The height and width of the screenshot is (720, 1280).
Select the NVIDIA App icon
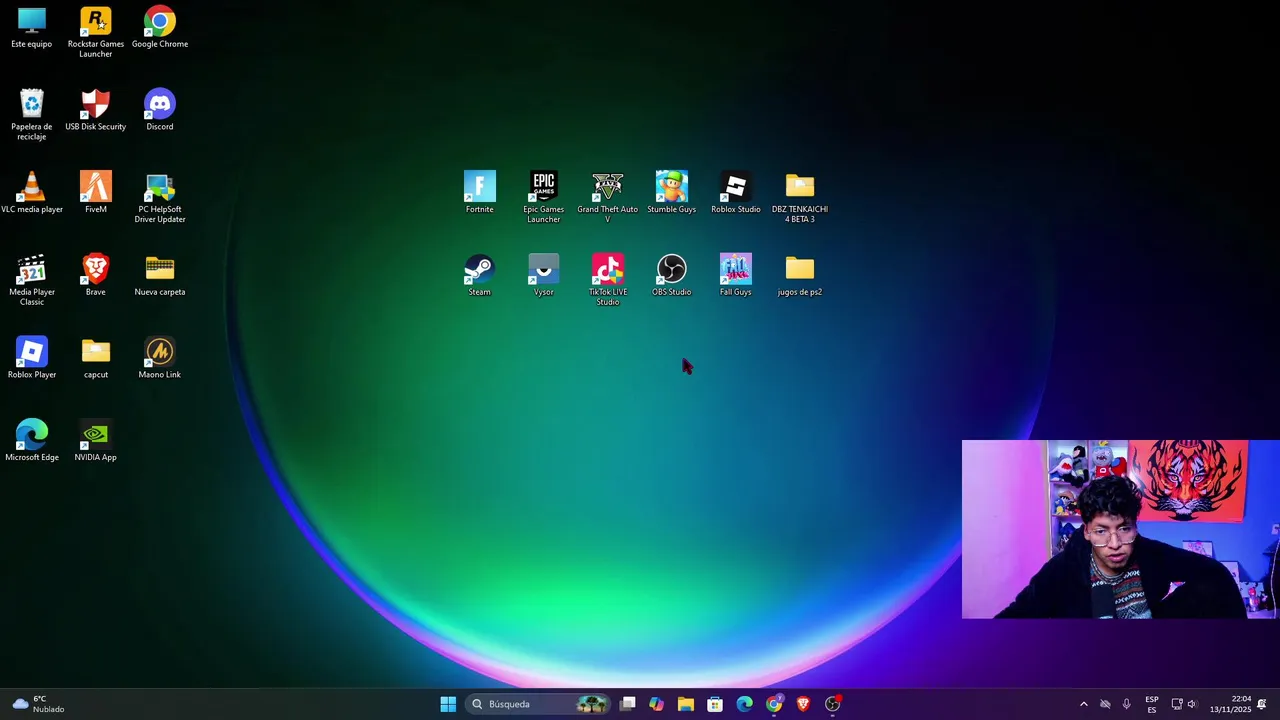(96, 441)
